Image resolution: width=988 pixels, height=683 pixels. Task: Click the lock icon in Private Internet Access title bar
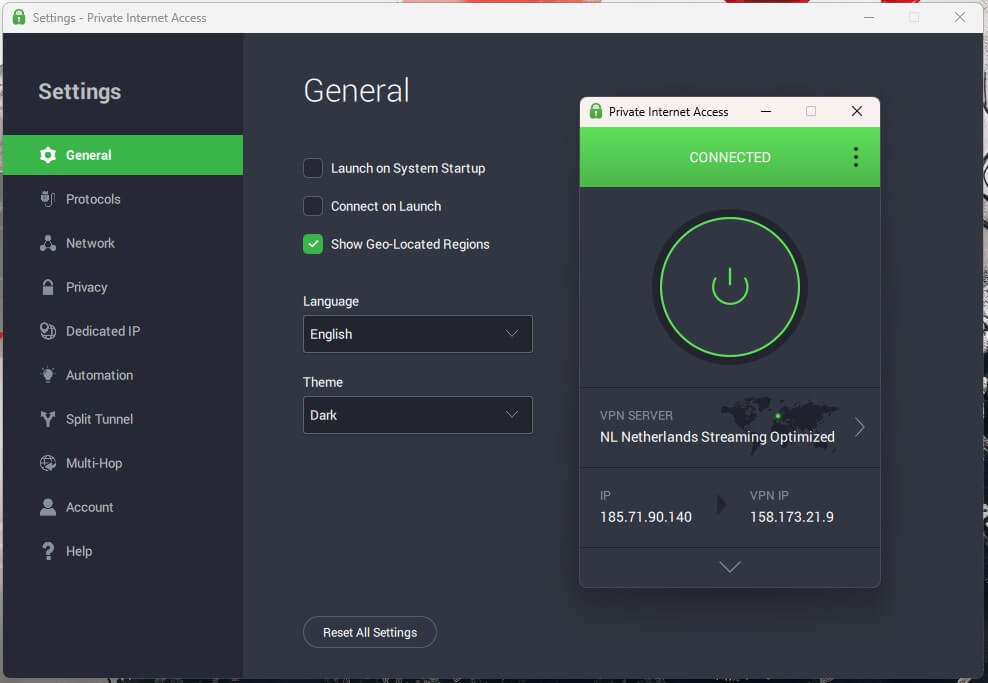(x=595, y=112)
